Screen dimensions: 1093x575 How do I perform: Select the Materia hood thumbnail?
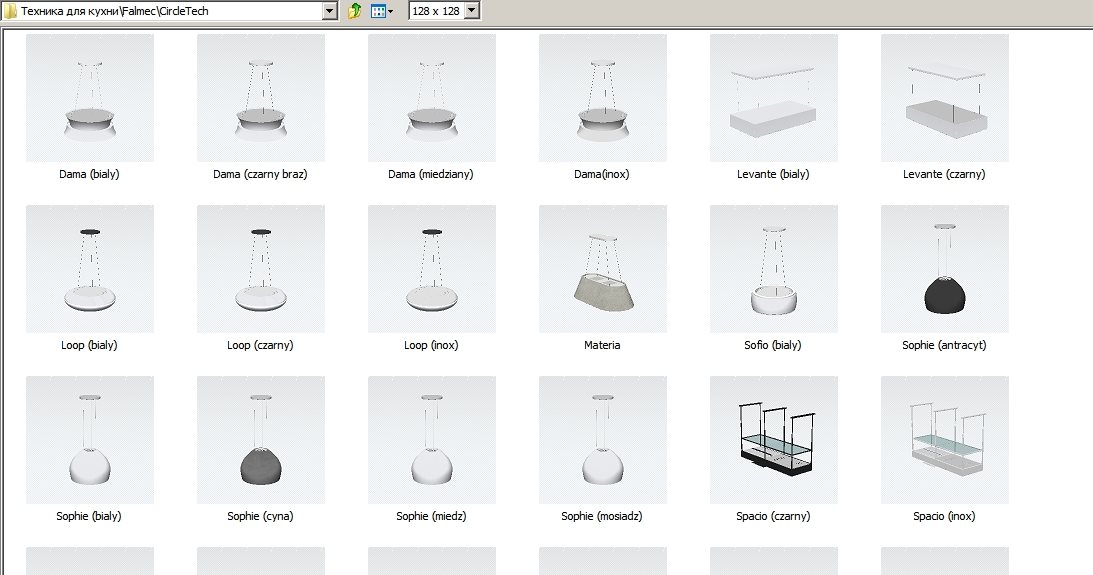[603, 268]
